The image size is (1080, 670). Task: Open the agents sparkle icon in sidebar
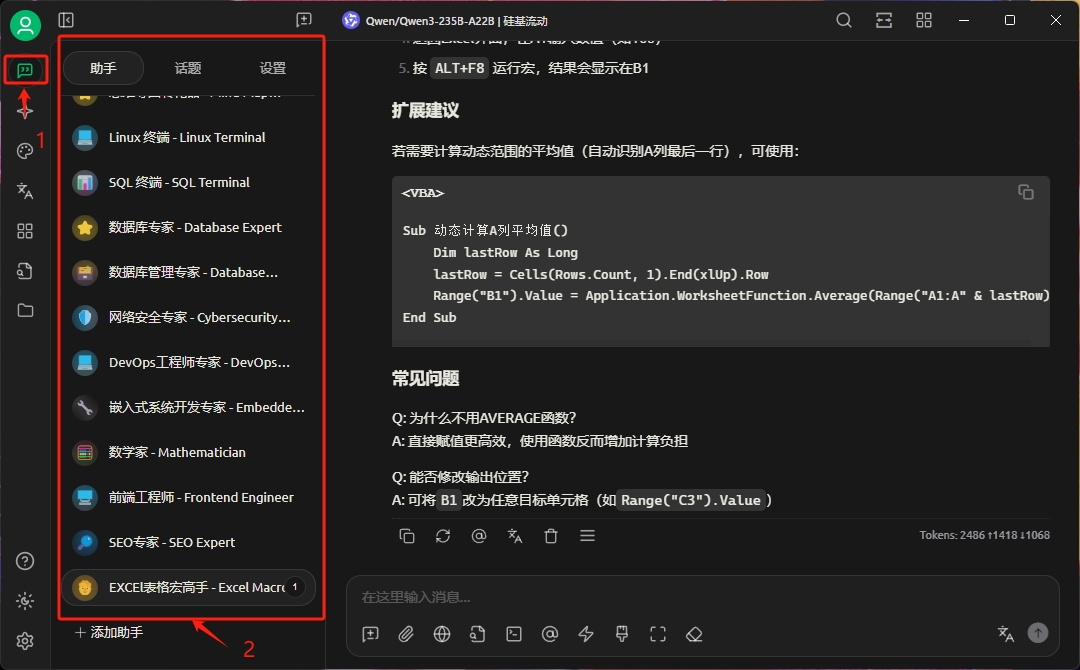(x=25, y=110)
